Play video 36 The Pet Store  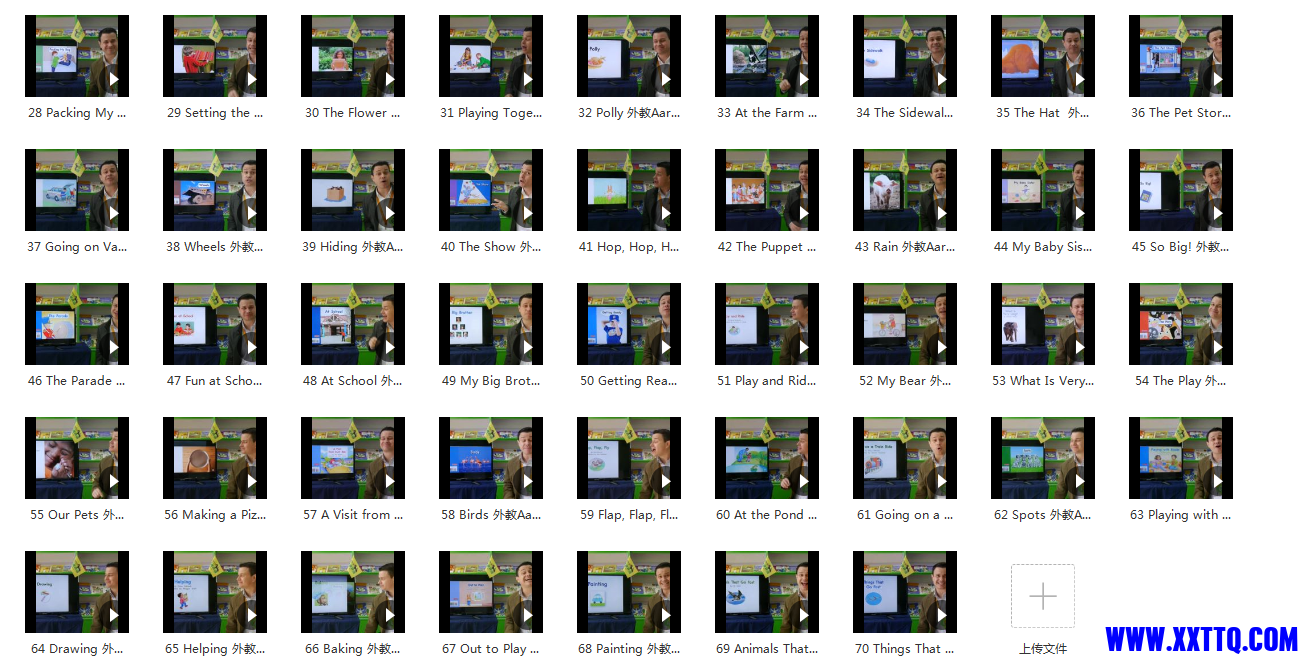tap(1181, 56)
